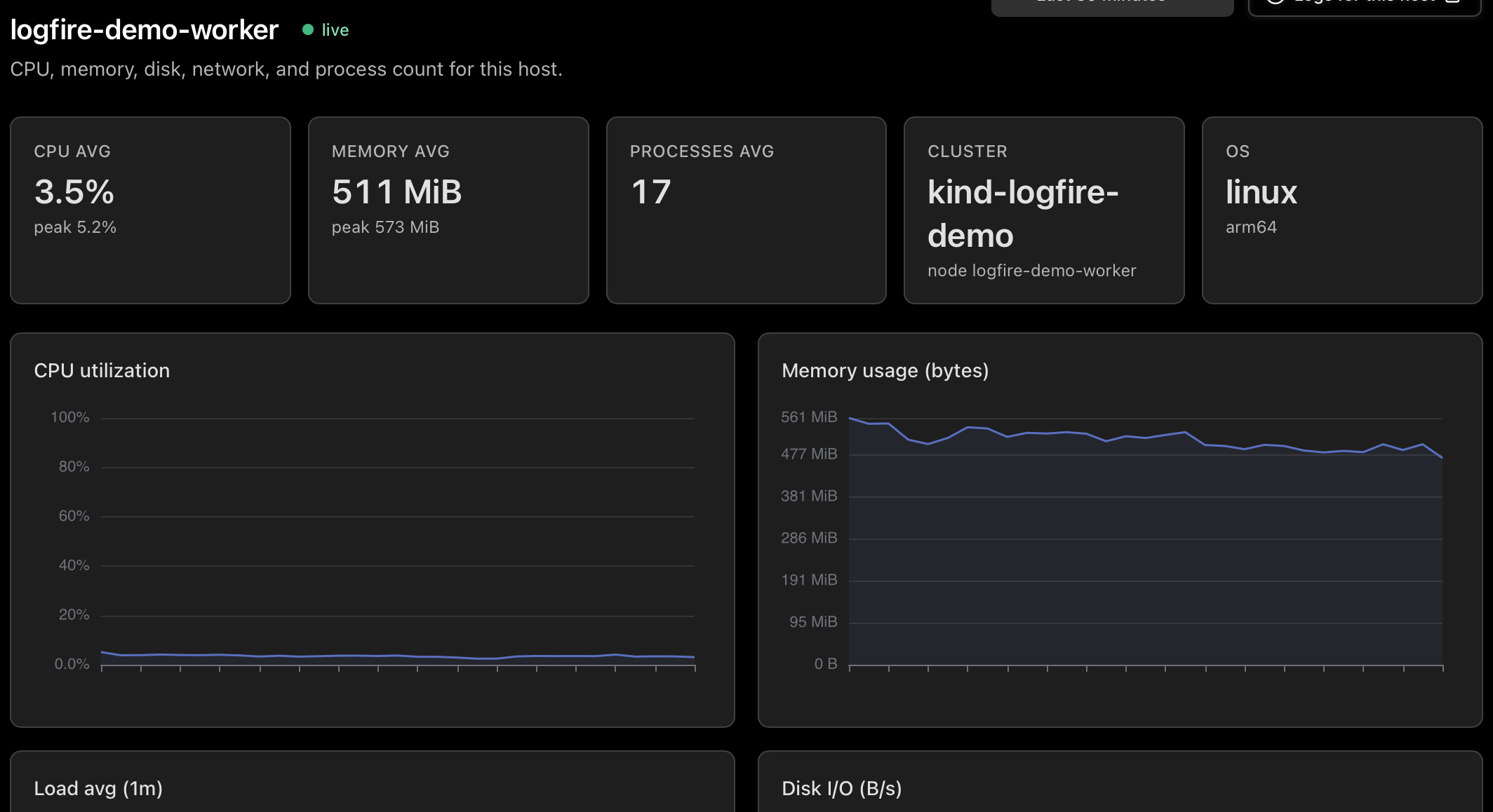Screen dimensions: 1493x812
Task: Click the last data point of memory chart
Action: 1442,457
